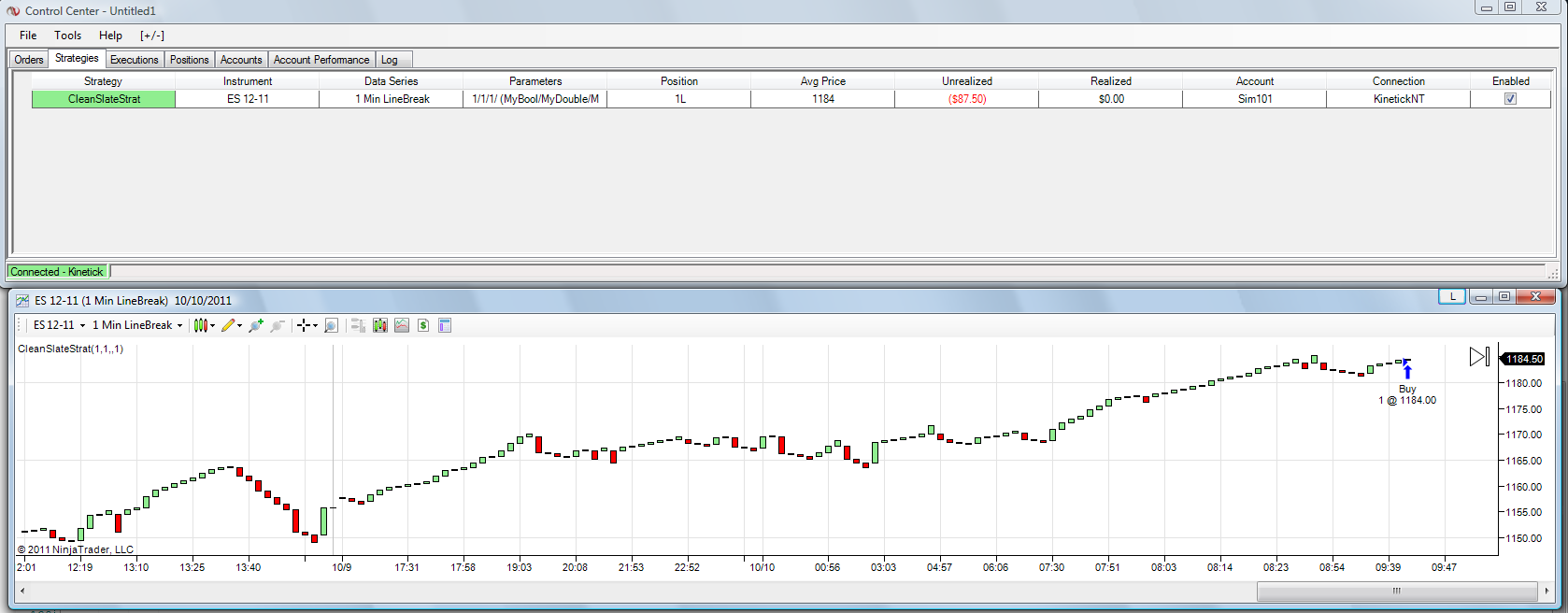The height and width of the screenshot is (613, 1568).
Task: Sort by the Realized column header
Action: tap(1111, 81)
